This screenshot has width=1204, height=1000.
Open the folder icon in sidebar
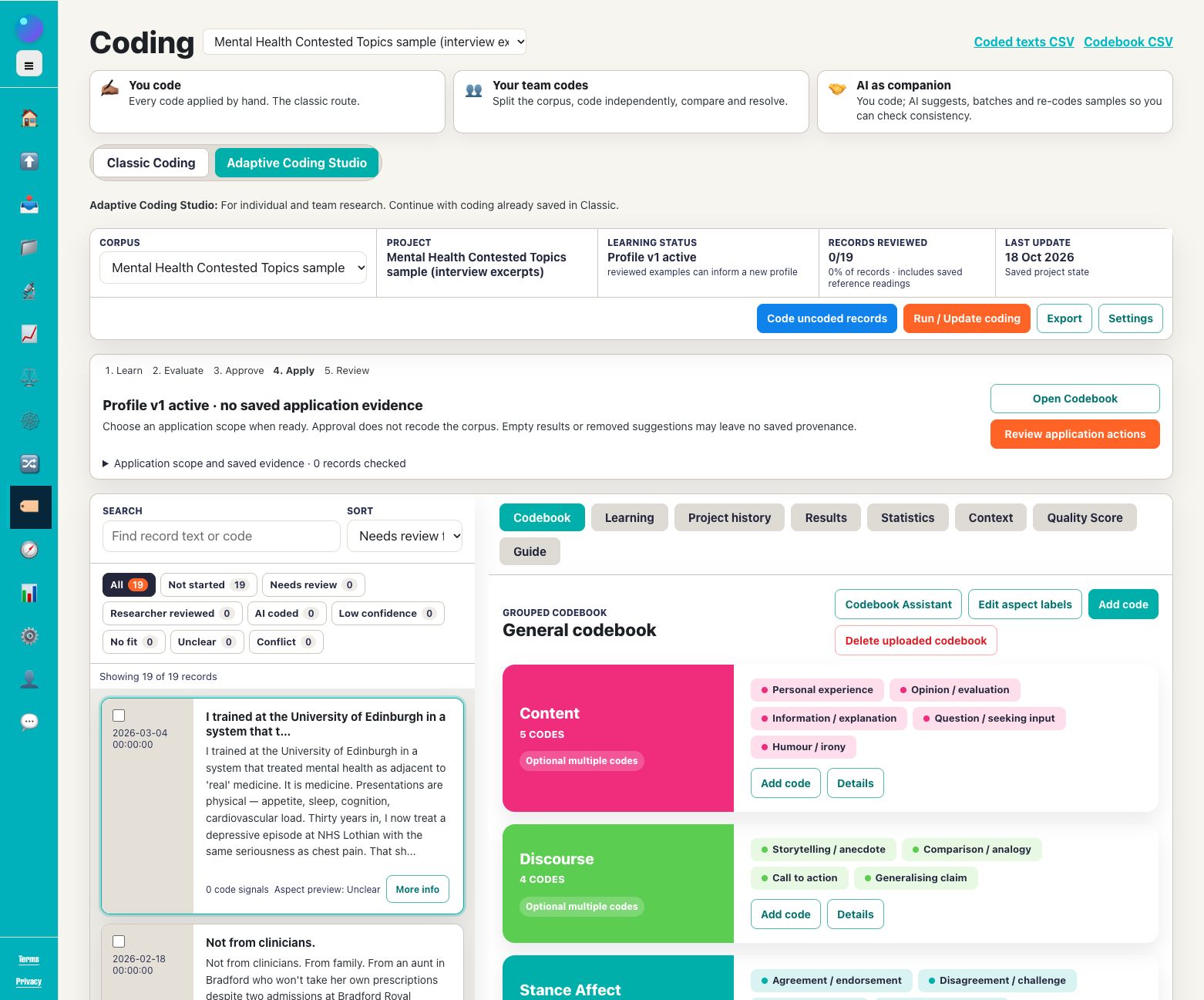click(x=29, y=247)
